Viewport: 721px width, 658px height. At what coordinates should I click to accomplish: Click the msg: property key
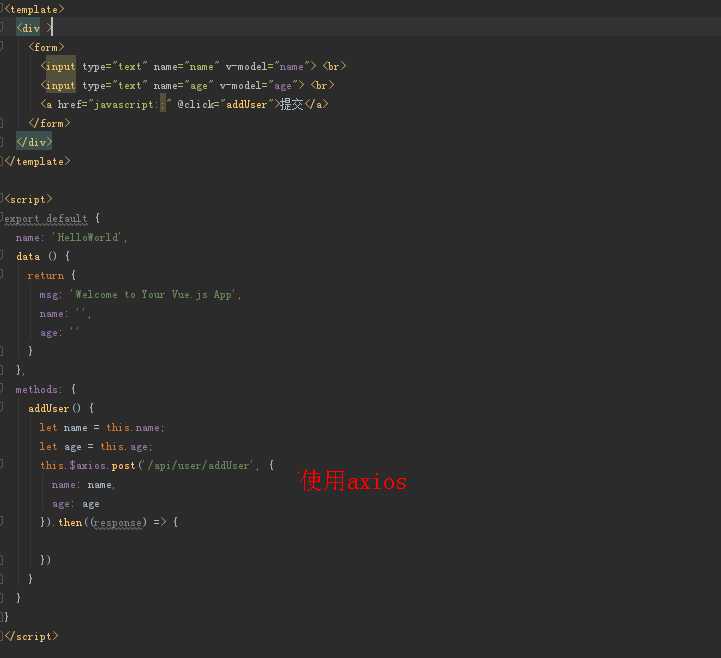pos(50,295)
